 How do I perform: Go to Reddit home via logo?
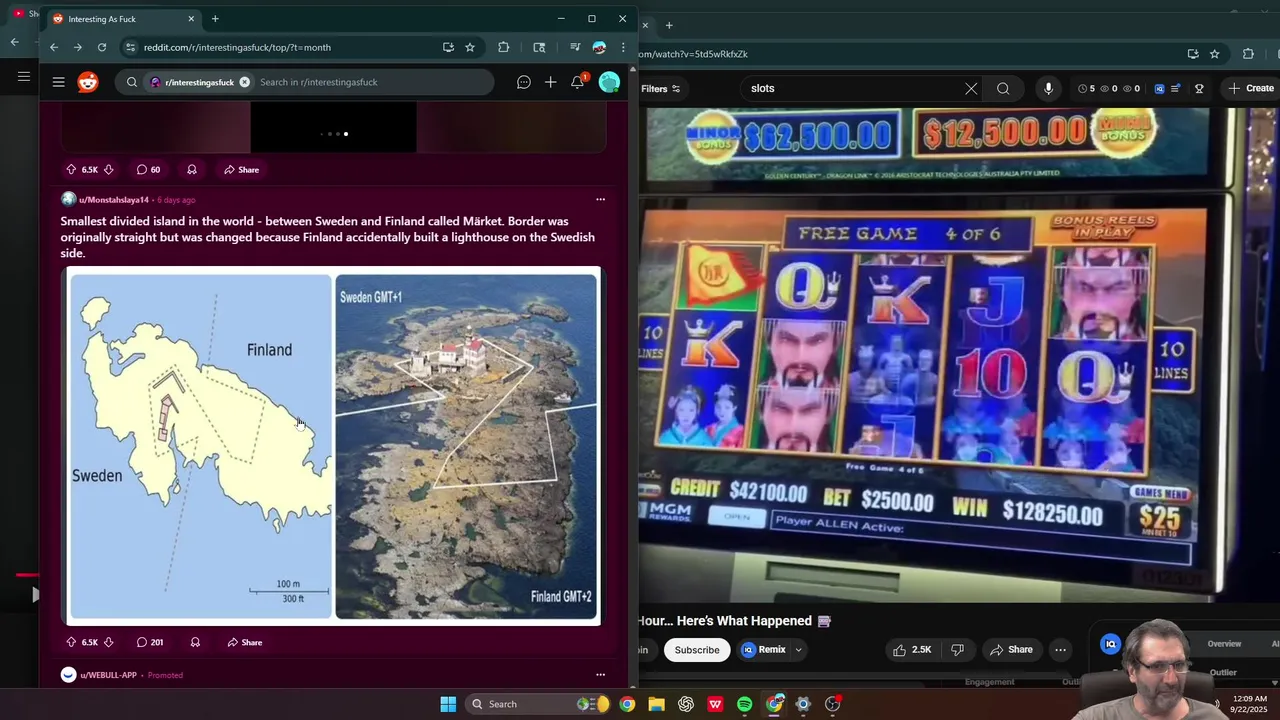tap(88, 82)
